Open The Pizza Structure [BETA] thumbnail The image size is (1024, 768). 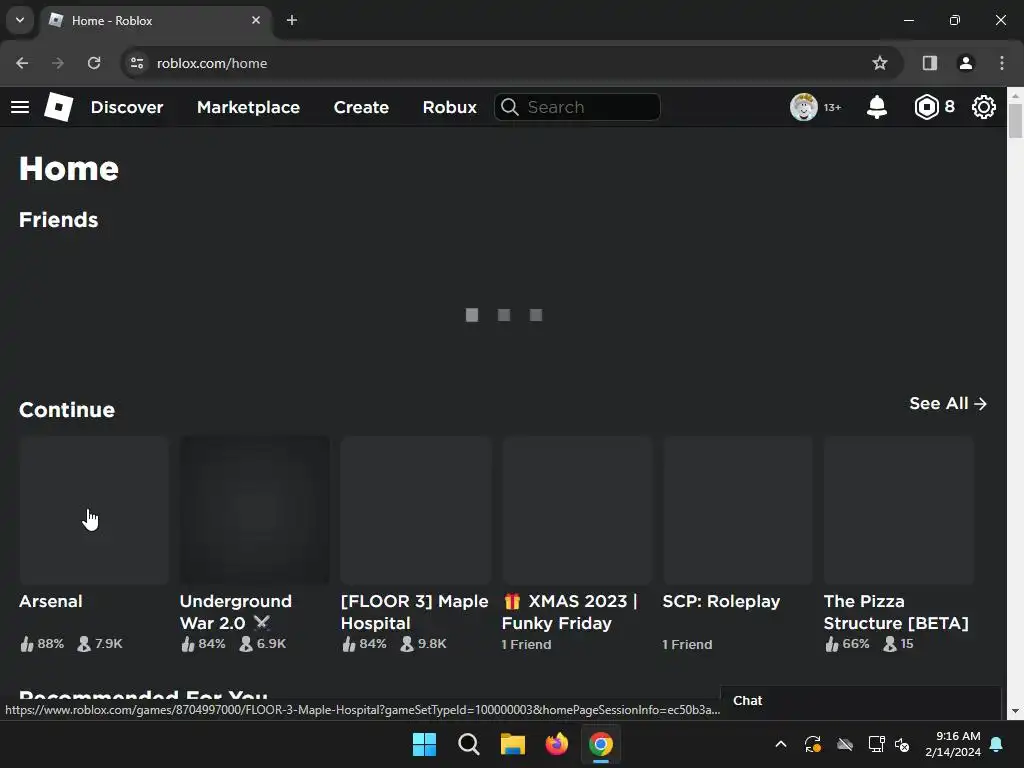(x=899, y=510)
